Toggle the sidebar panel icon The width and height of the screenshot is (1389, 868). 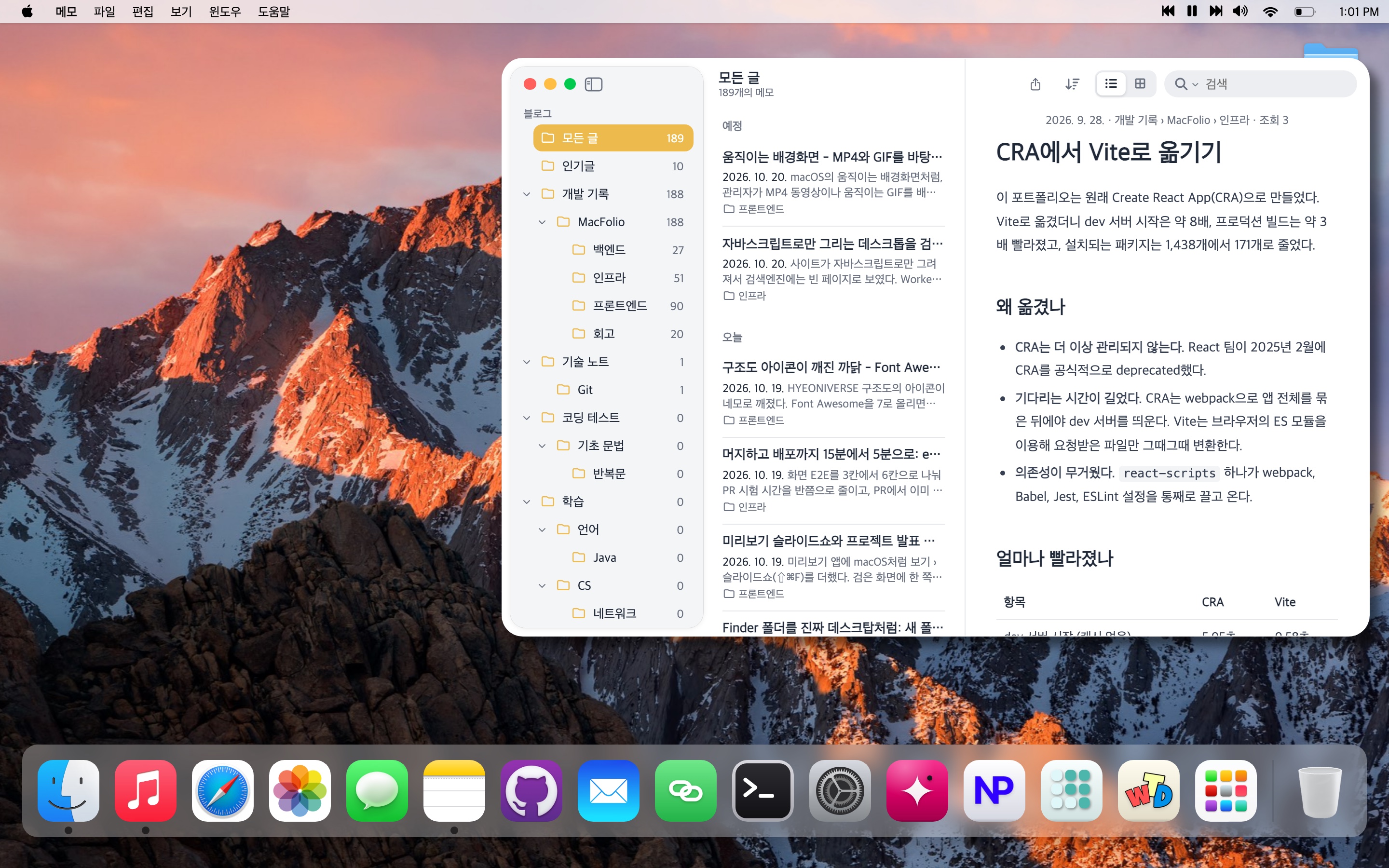click(x=594, y=84)
